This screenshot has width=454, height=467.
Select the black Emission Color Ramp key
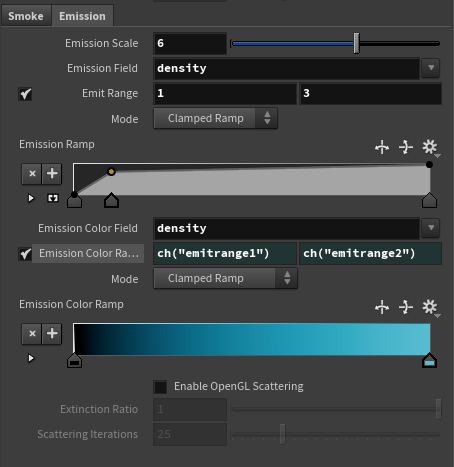pos(74,361)
